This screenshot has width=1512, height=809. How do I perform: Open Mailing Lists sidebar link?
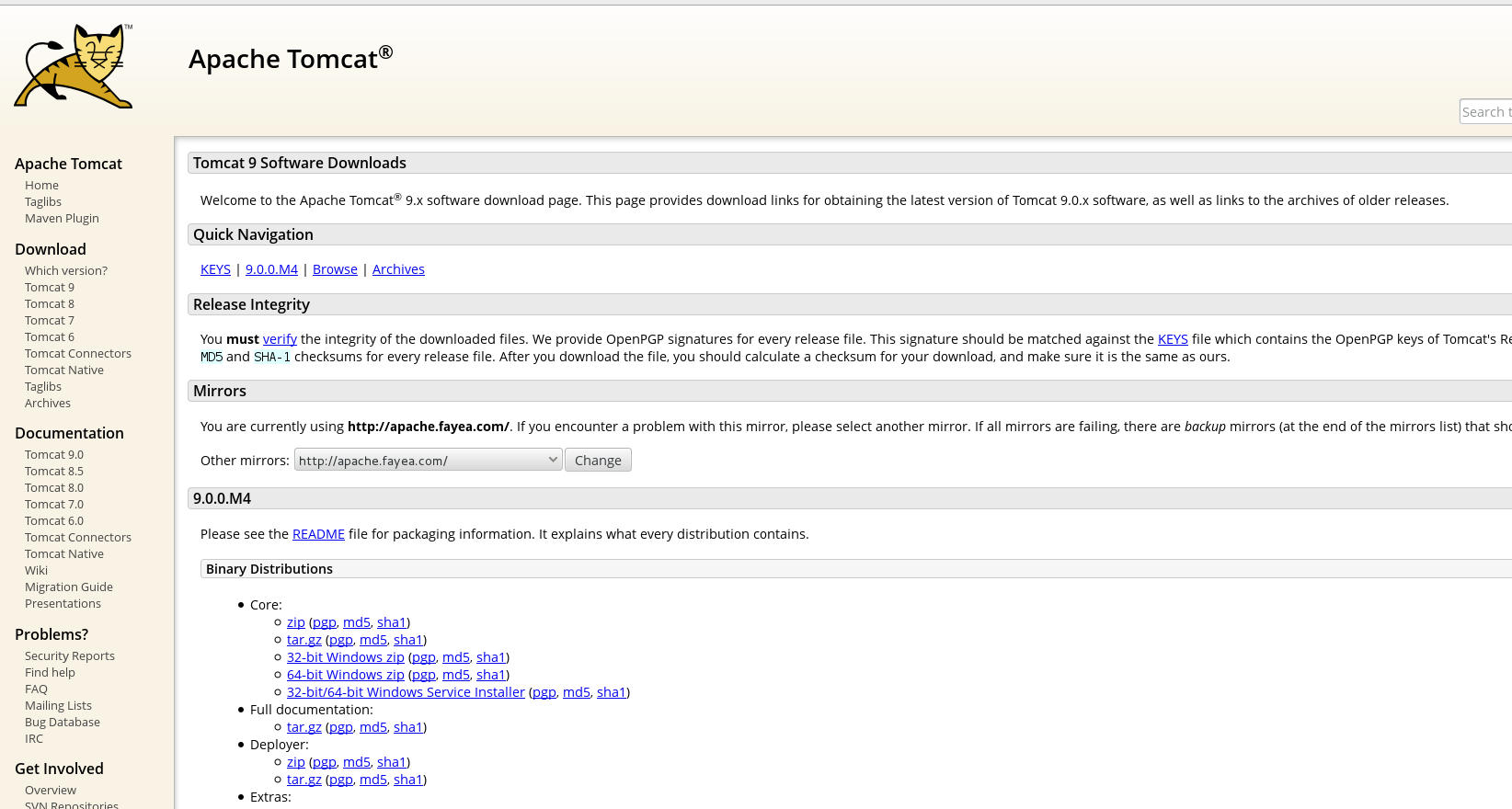(x=58, y=705)
